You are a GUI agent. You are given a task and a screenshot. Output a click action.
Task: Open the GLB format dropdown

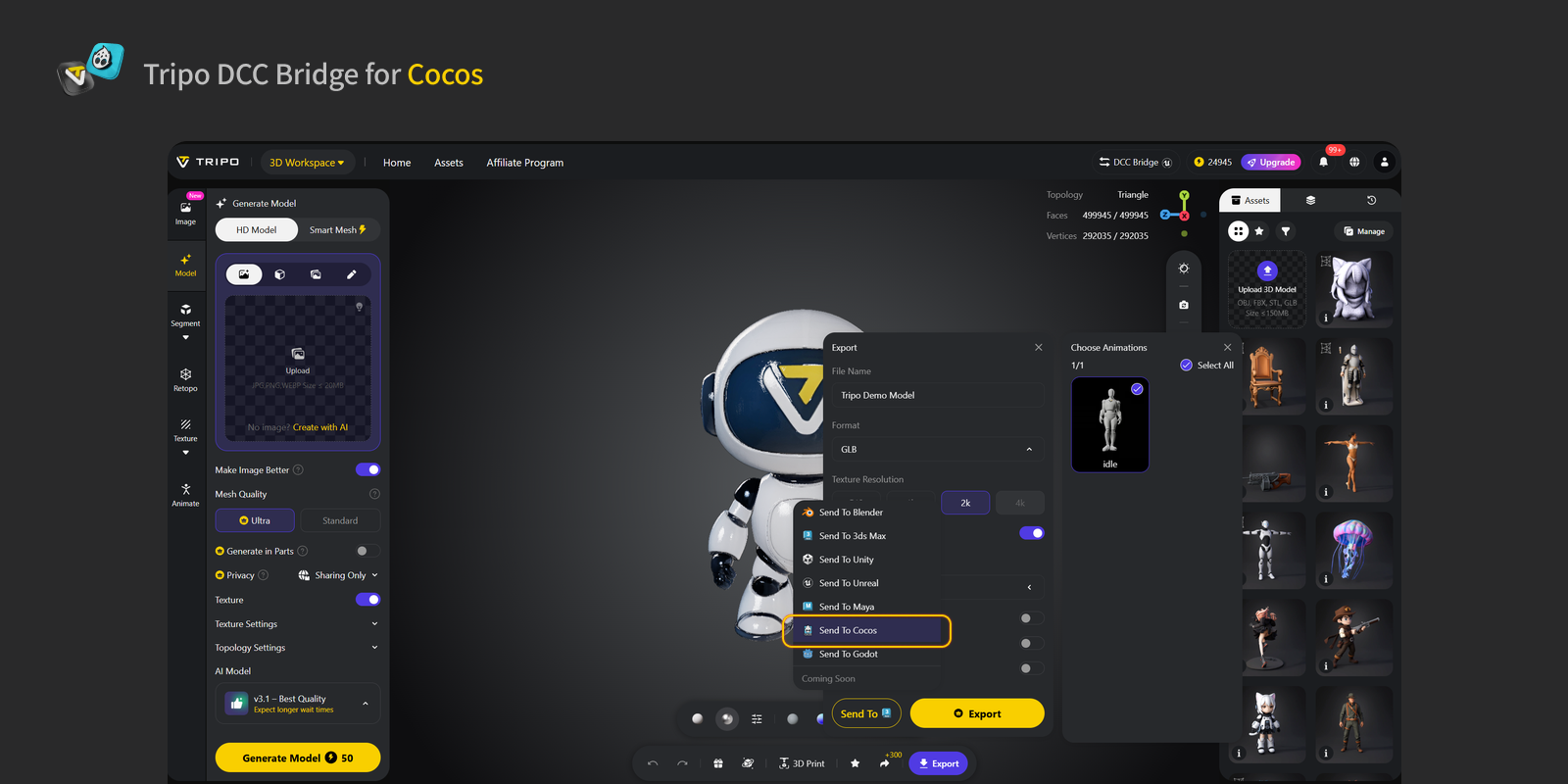coord(936,450)
